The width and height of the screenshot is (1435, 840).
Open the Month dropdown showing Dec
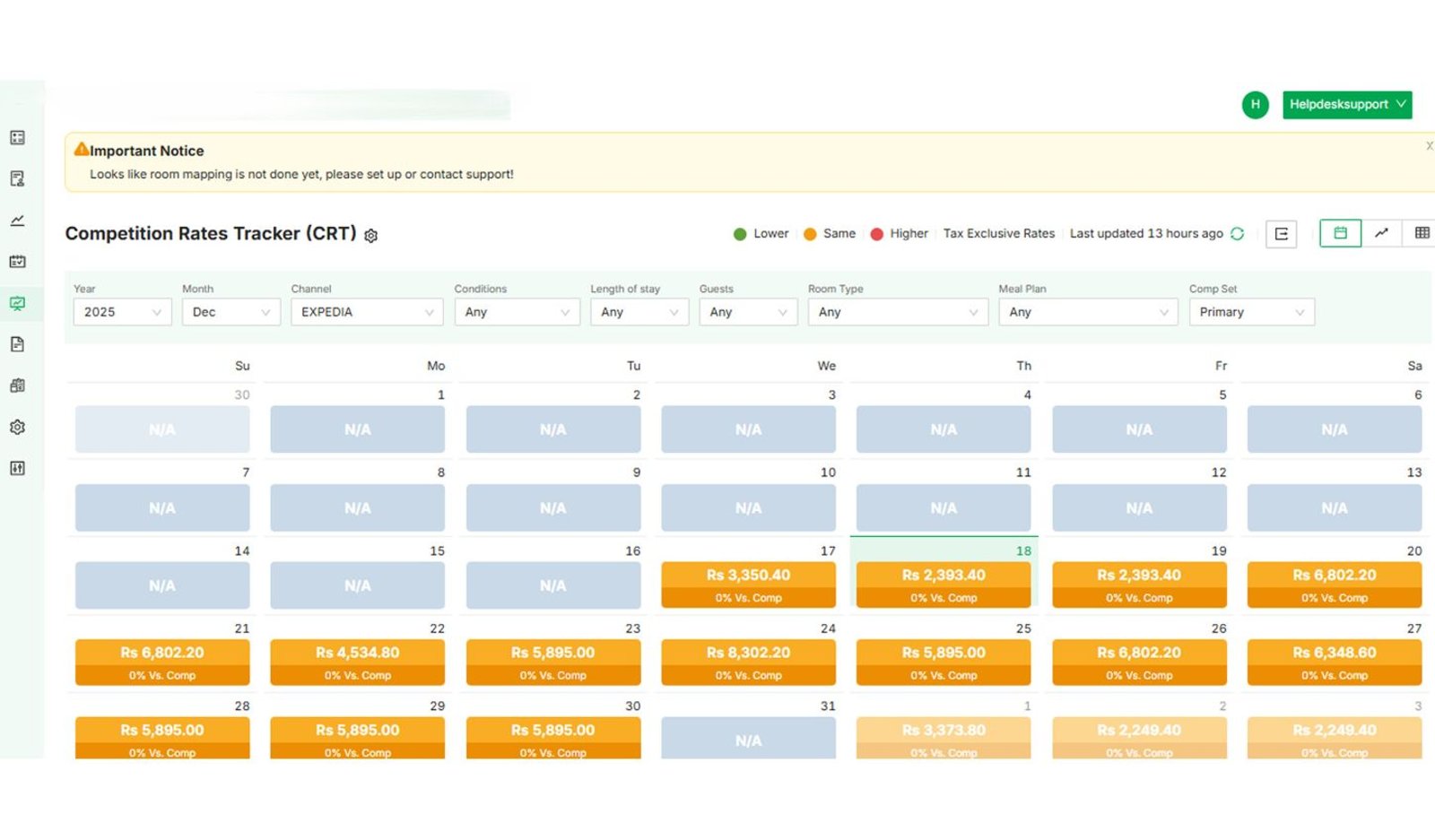230,312
